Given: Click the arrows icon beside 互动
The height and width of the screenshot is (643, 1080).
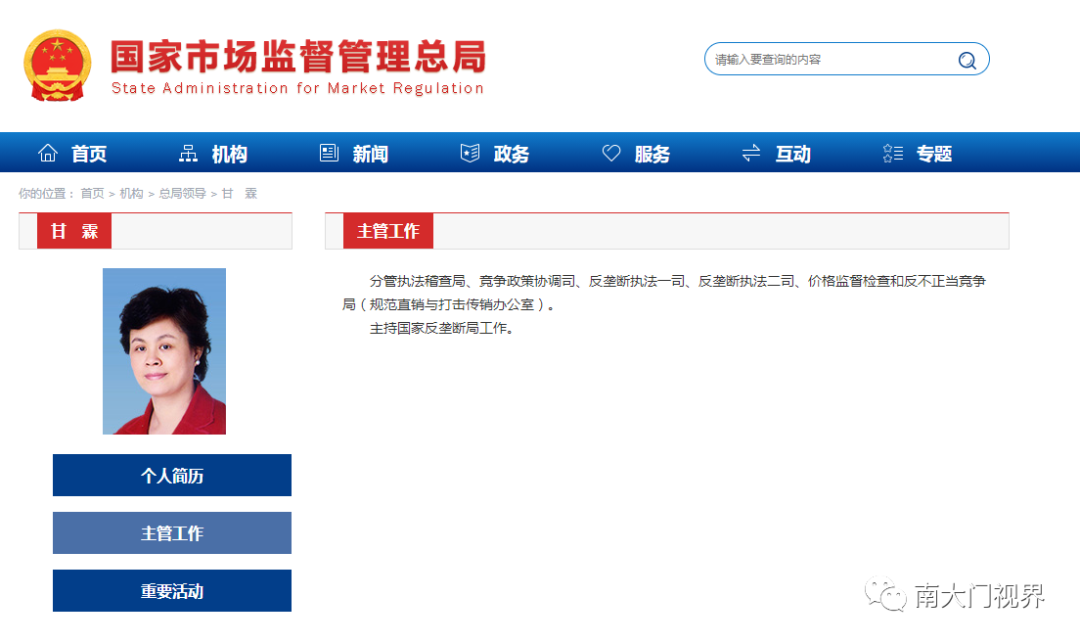Looking at the screenshot, I should pos(751,153).
